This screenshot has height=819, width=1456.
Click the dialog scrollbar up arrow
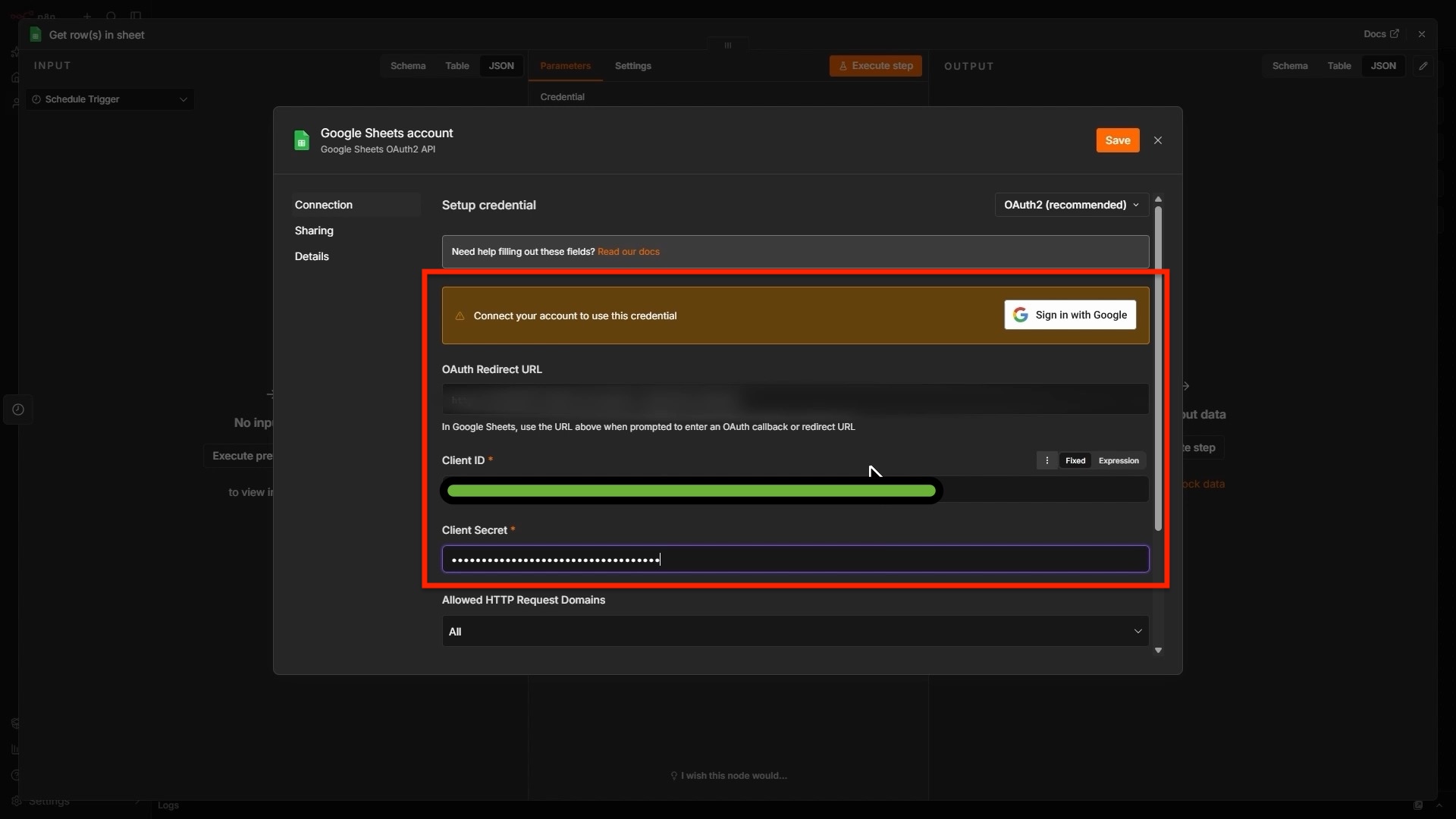pos(1158,199)
